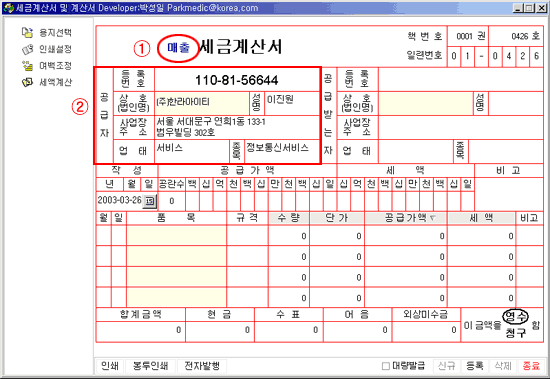Click second row 품목 item field
Viewport: 550px width, 379px height.
pyautogui.click(x=176, y=256)
